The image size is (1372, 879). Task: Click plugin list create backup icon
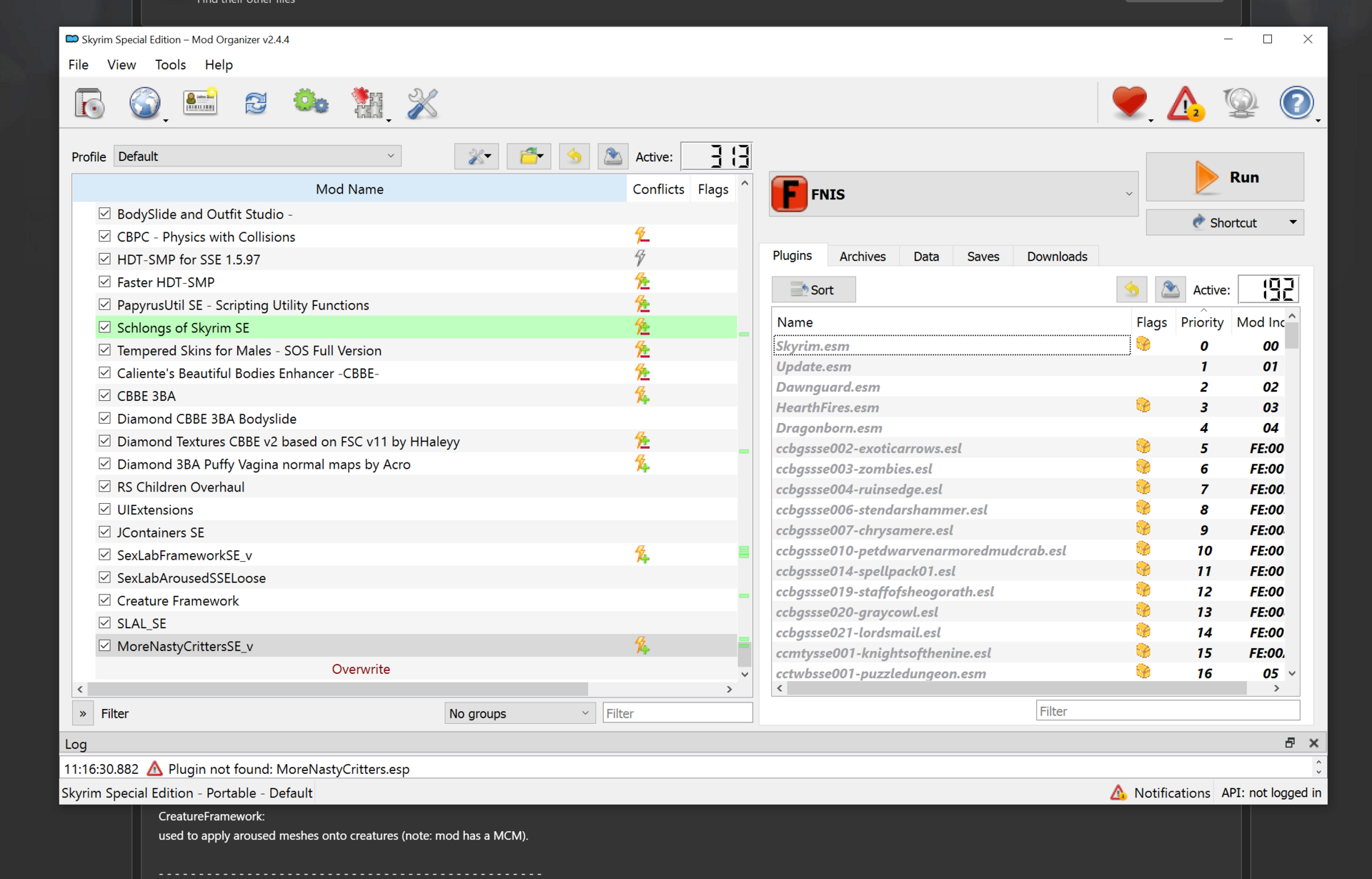pos(1170,289)
